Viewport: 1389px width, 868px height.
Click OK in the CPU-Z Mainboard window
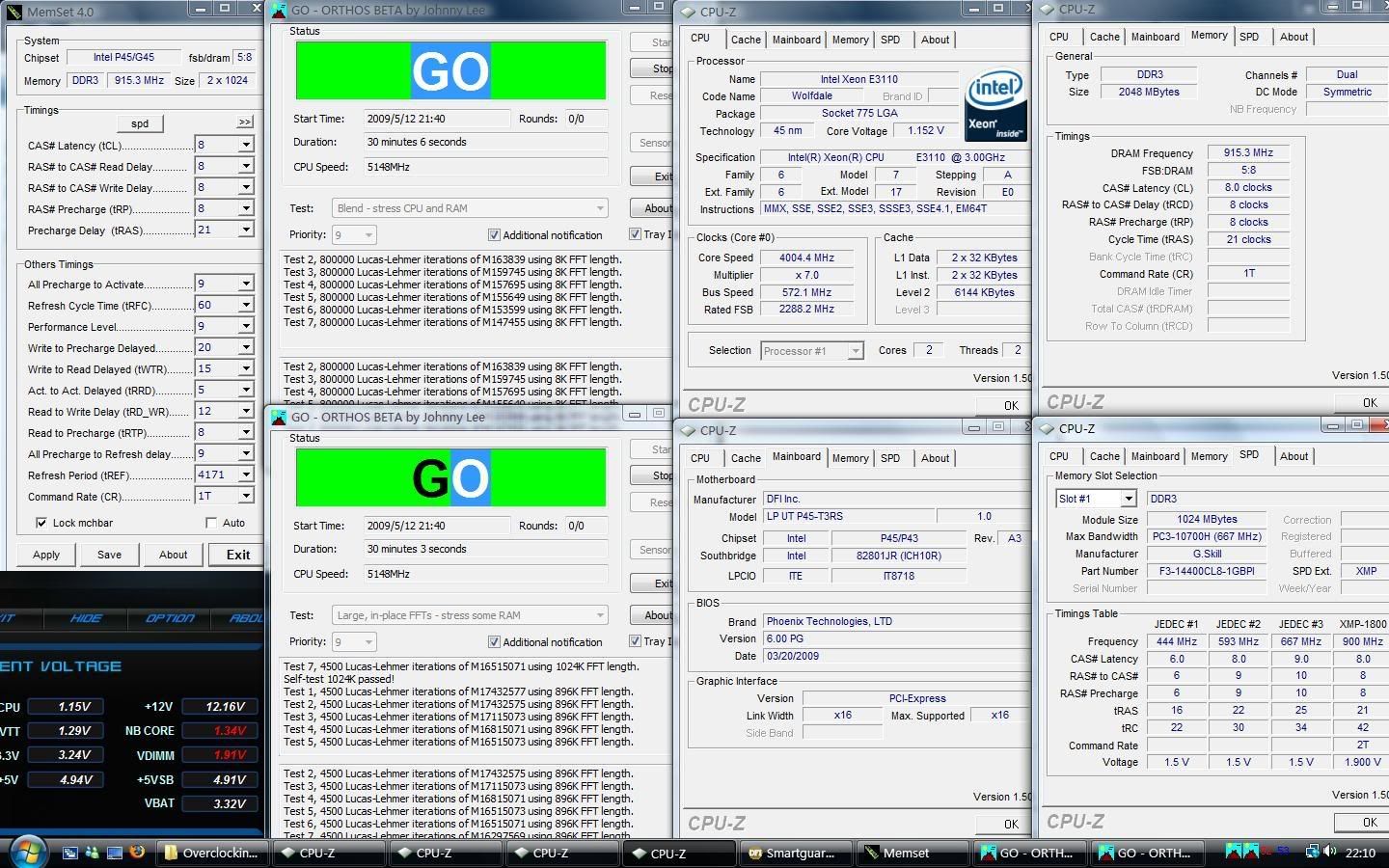coord(1003,824)
